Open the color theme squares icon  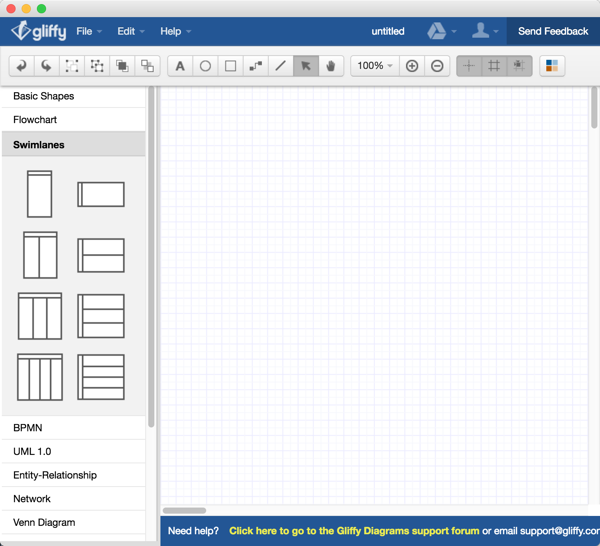[552, 66]
